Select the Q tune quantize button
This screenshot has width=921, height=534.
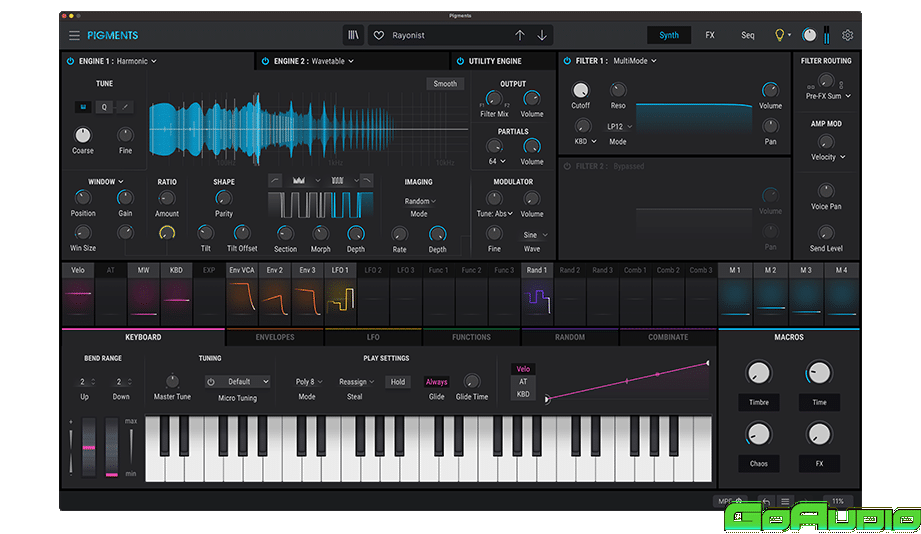[x=104, y=107]
